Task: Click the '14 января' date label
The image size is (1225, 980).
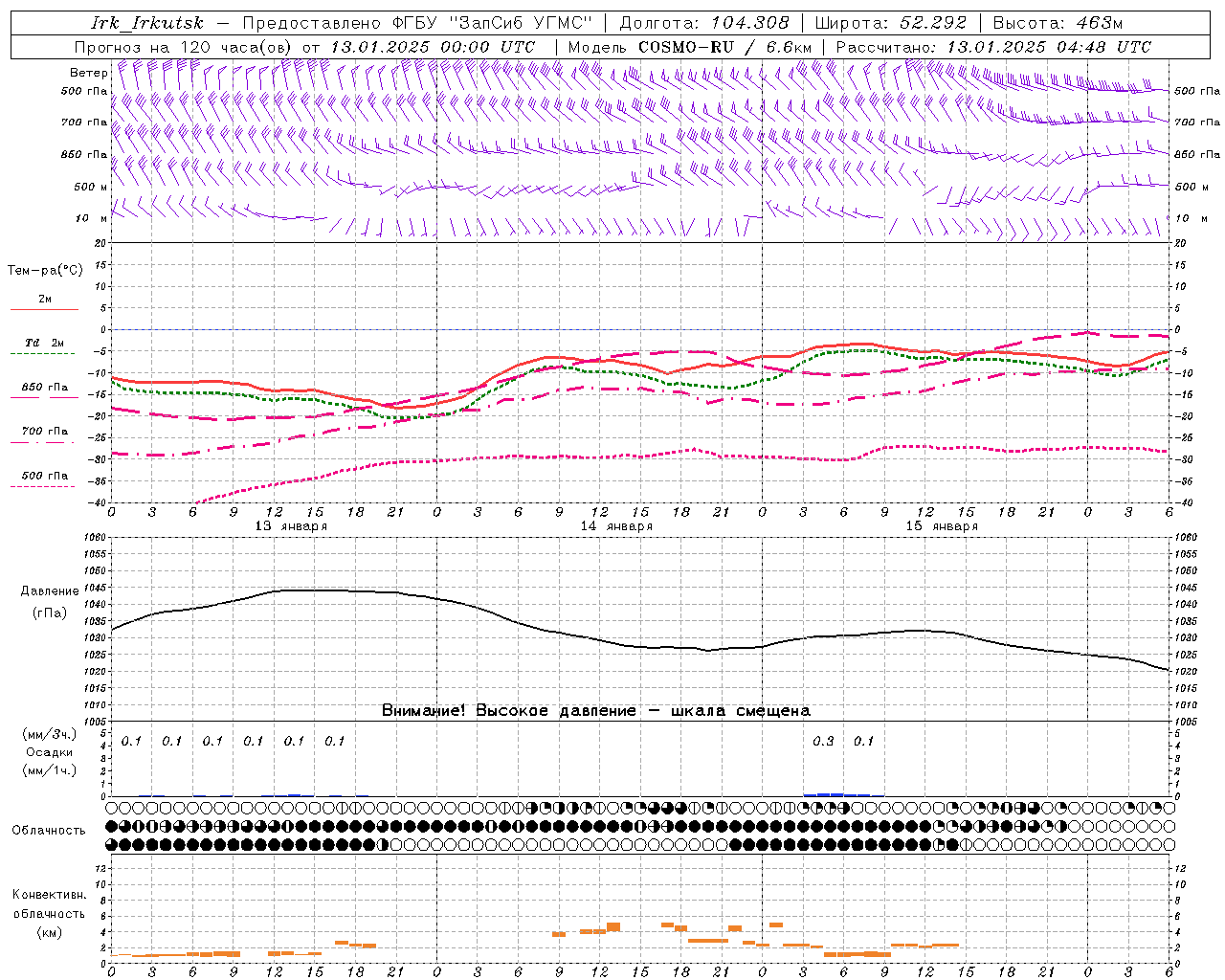Action: click(616, 526)
